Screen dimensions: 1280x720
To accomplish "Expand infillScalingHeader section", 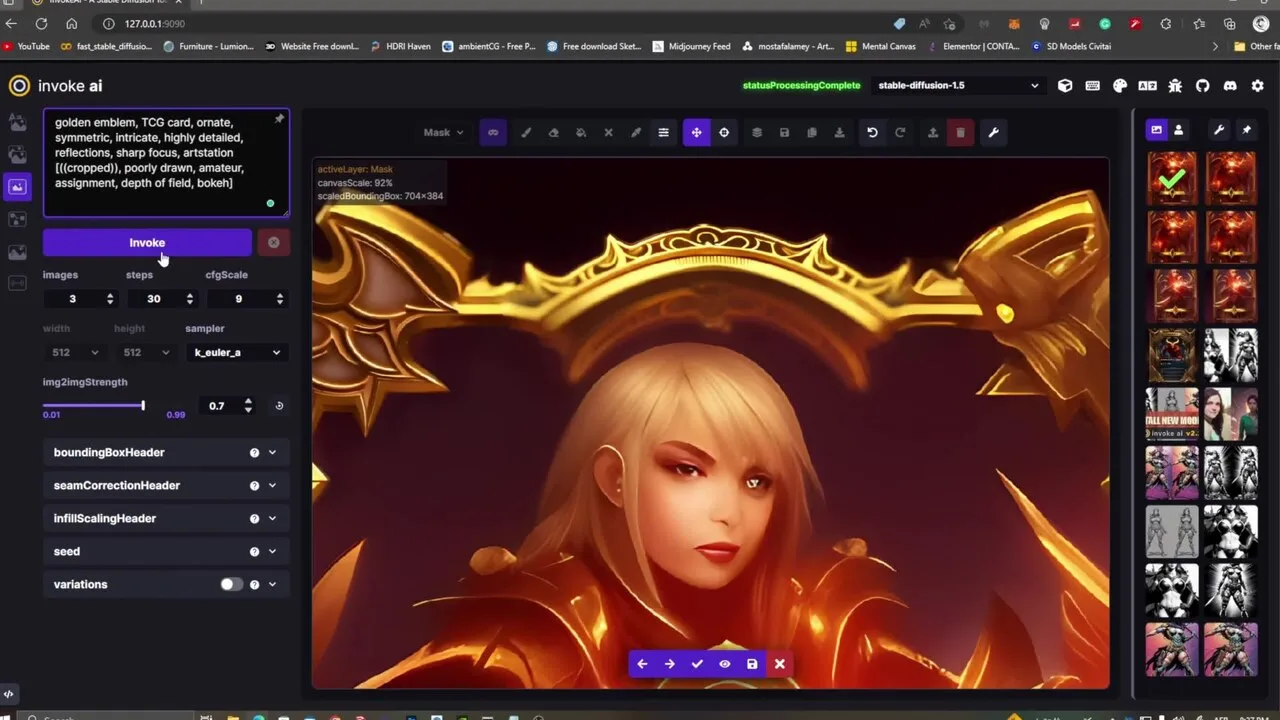I will coord(166,519).
